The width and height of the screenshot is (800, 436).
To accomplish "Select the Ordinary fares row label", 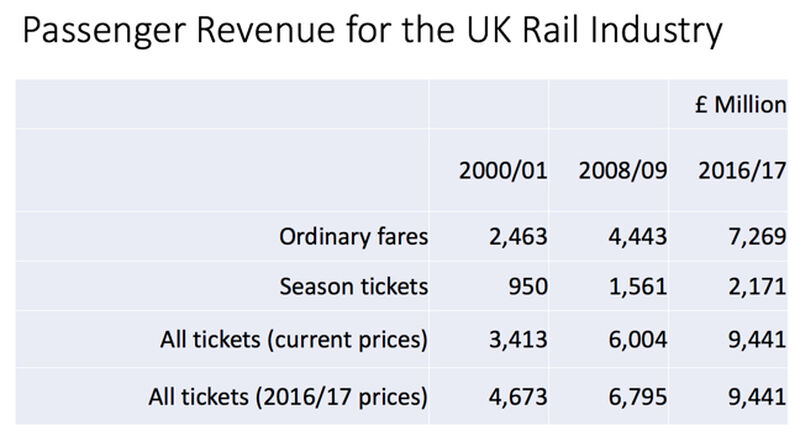I will (x=354, y=237).
